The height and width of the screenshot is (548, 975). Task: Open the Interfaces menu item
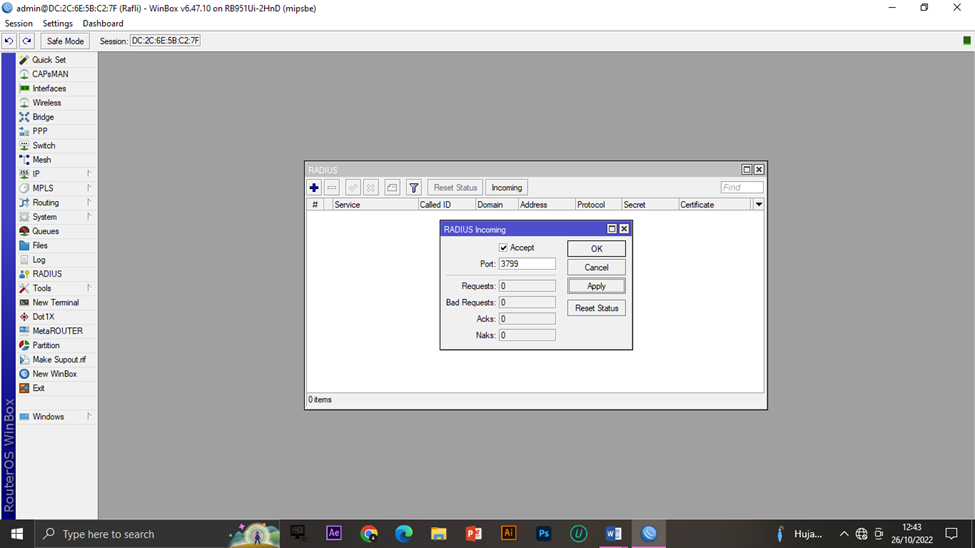click(56, 88)
